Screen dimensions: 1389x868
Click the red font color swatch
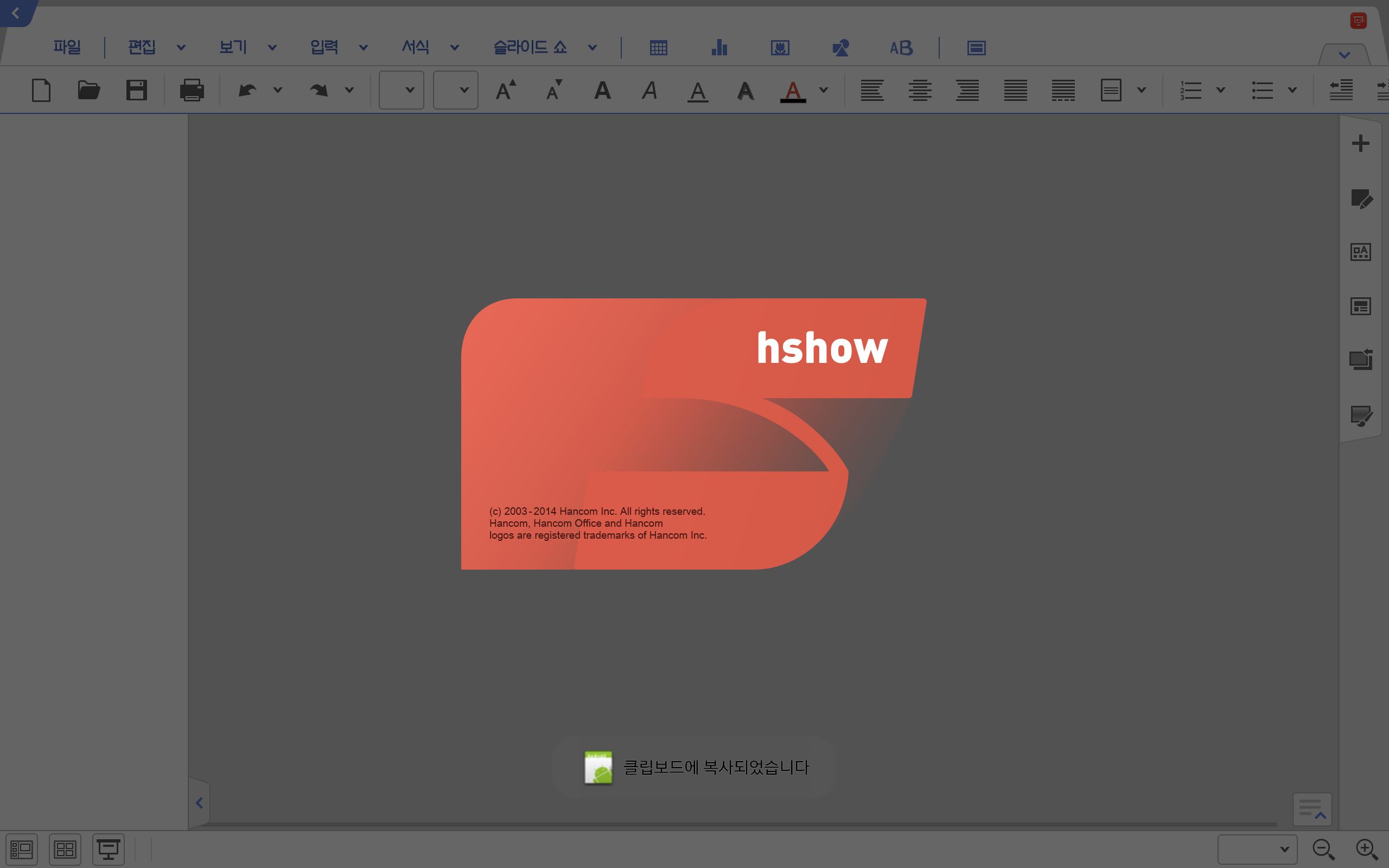[x=793, y=91]
